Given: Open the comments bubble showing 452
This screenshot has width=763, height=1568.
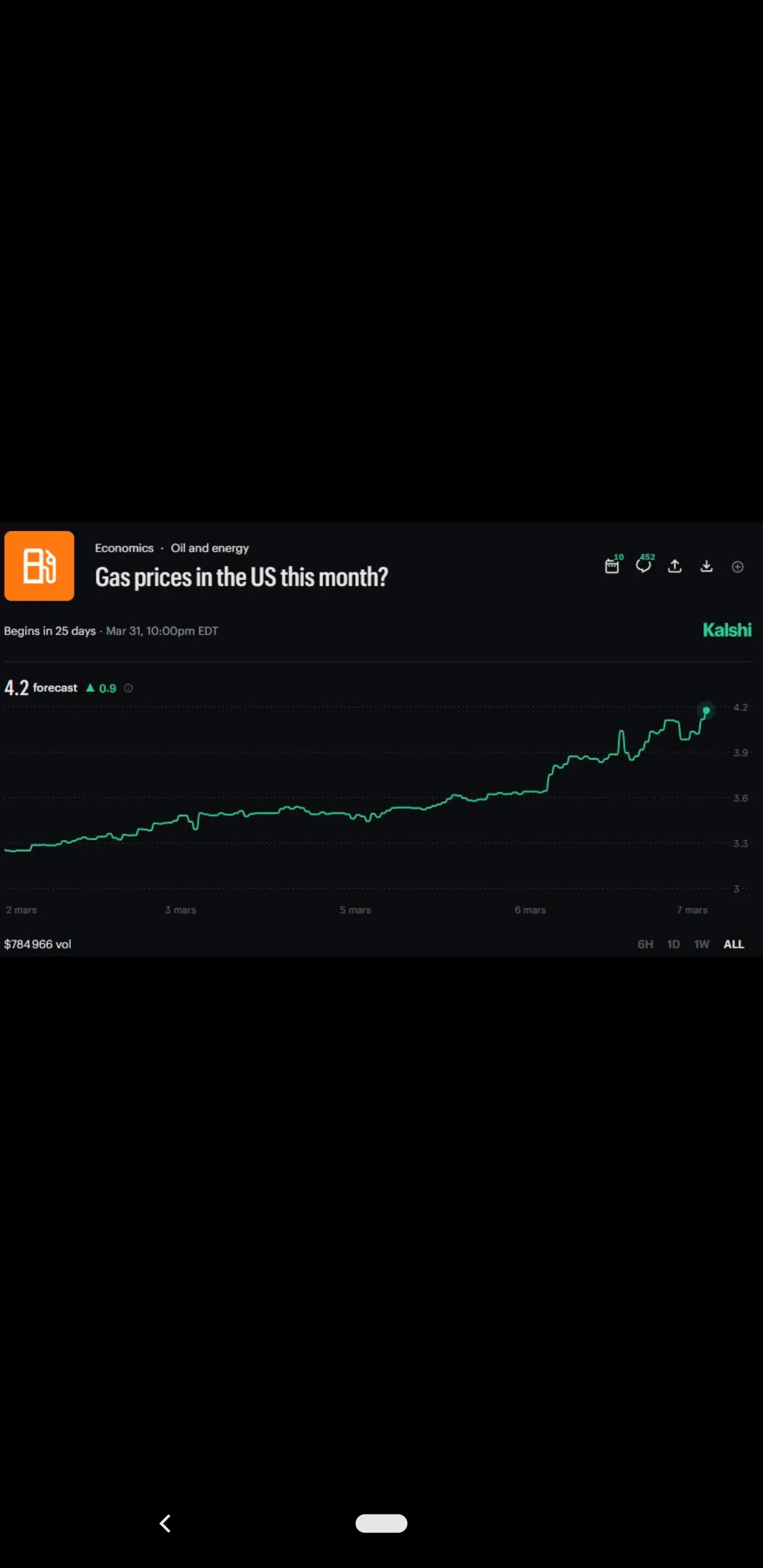Looking at the screenshot, I should (x=643, y=565).
